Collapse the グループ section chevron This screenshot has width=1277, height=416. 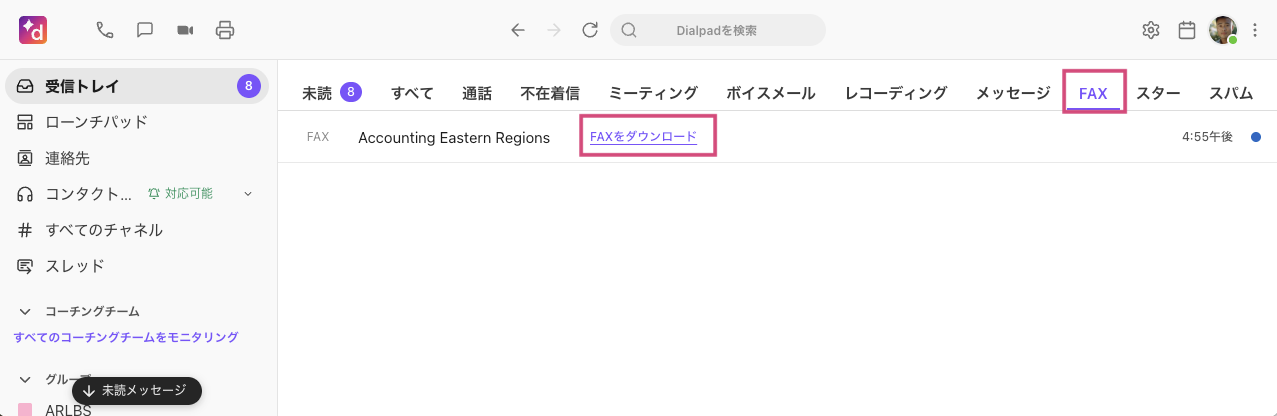tap(25, 379)
